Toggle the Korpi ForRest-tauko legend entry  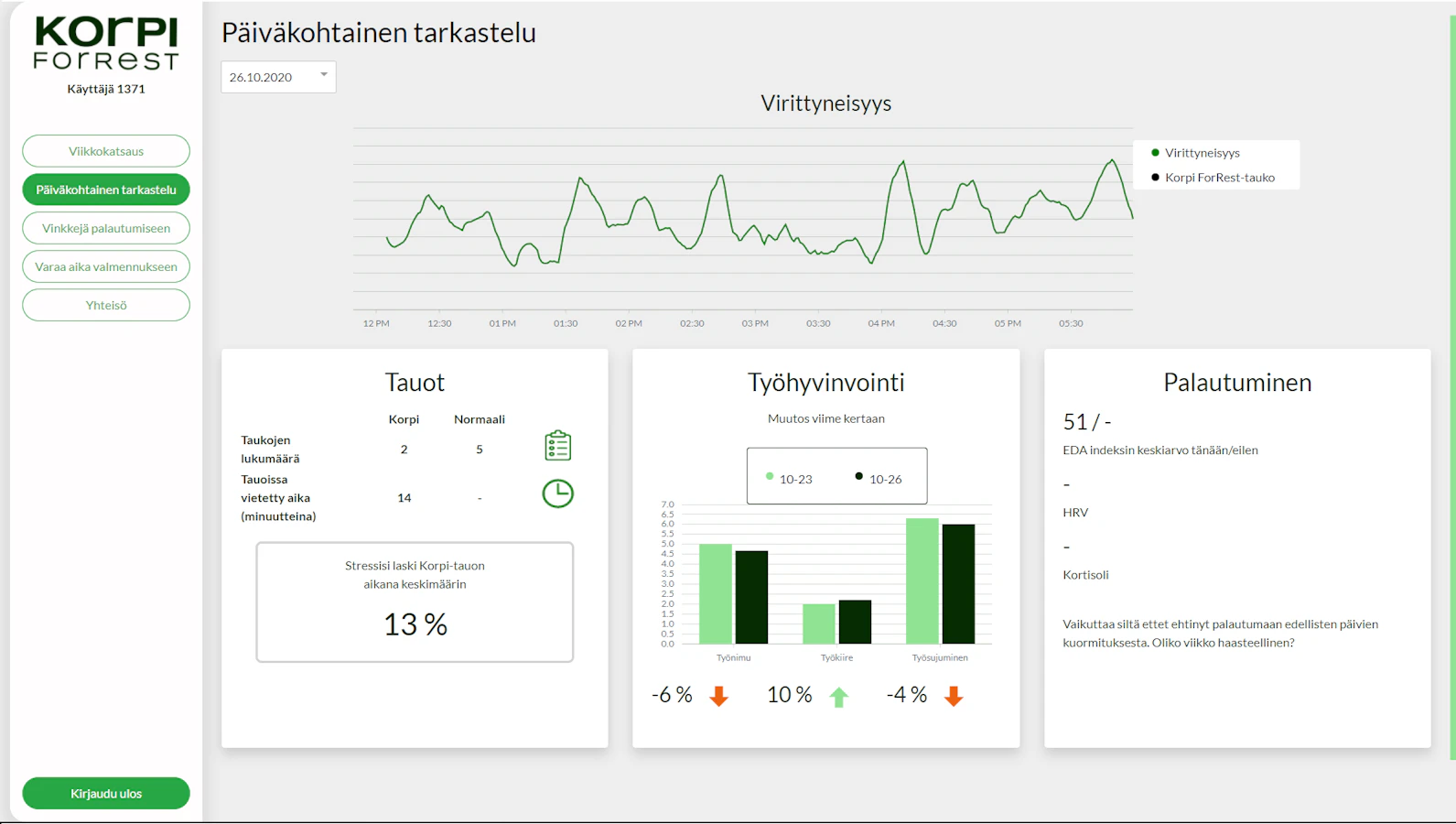click(x=1213, y=178)
